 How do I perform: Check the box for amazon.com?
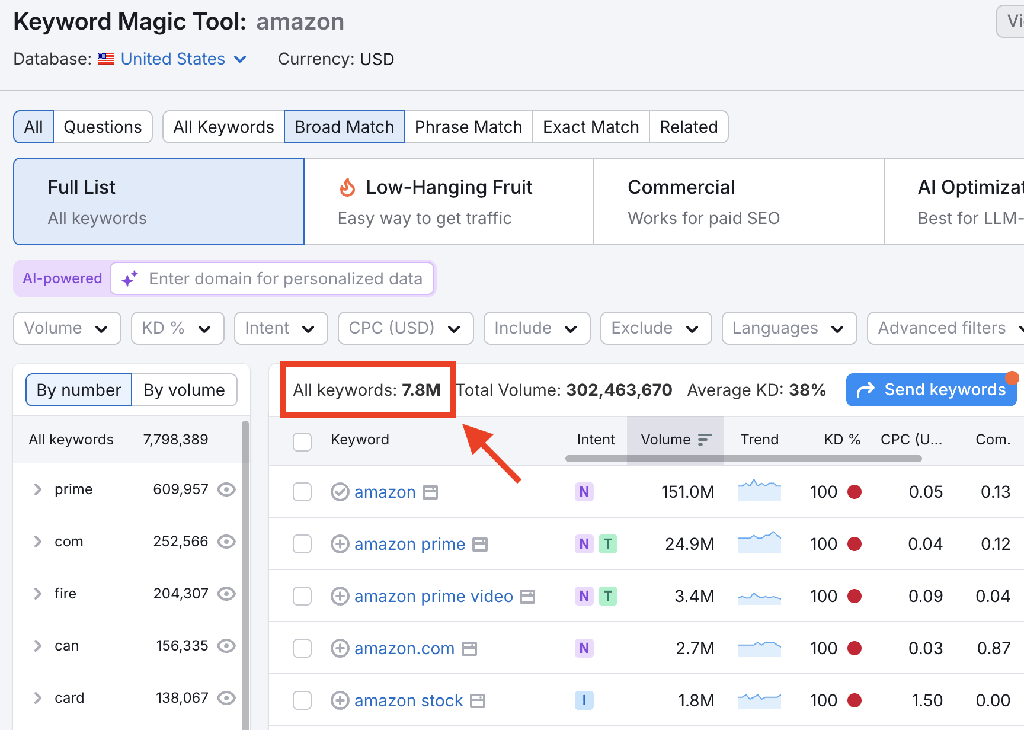pos(302,648)
